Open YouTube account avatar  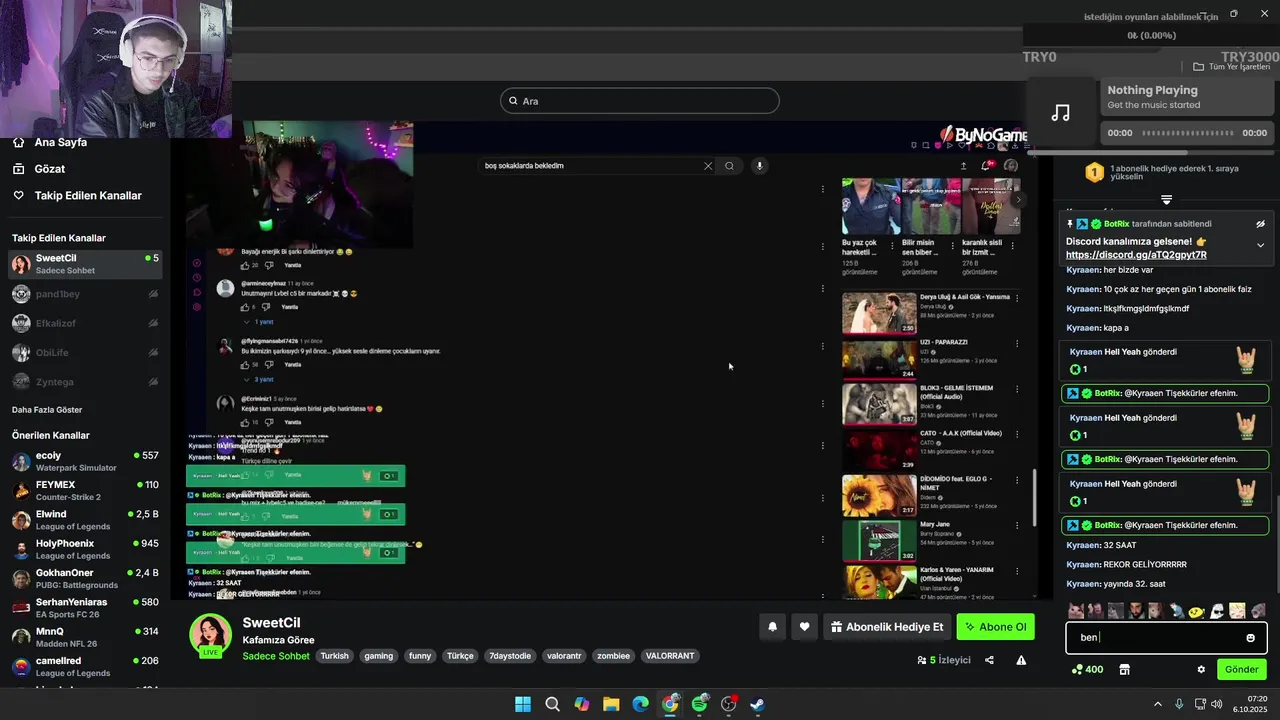point(1011,166)
